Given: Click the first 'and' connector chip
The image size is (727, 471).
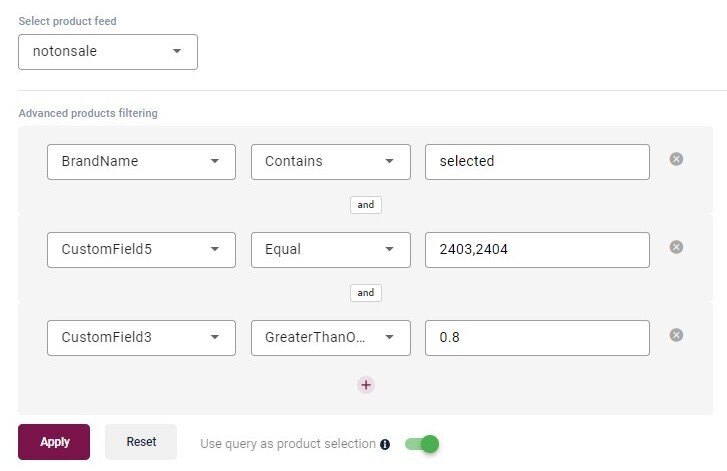Looking at the screenshot, I should click(x=366, y=205).
